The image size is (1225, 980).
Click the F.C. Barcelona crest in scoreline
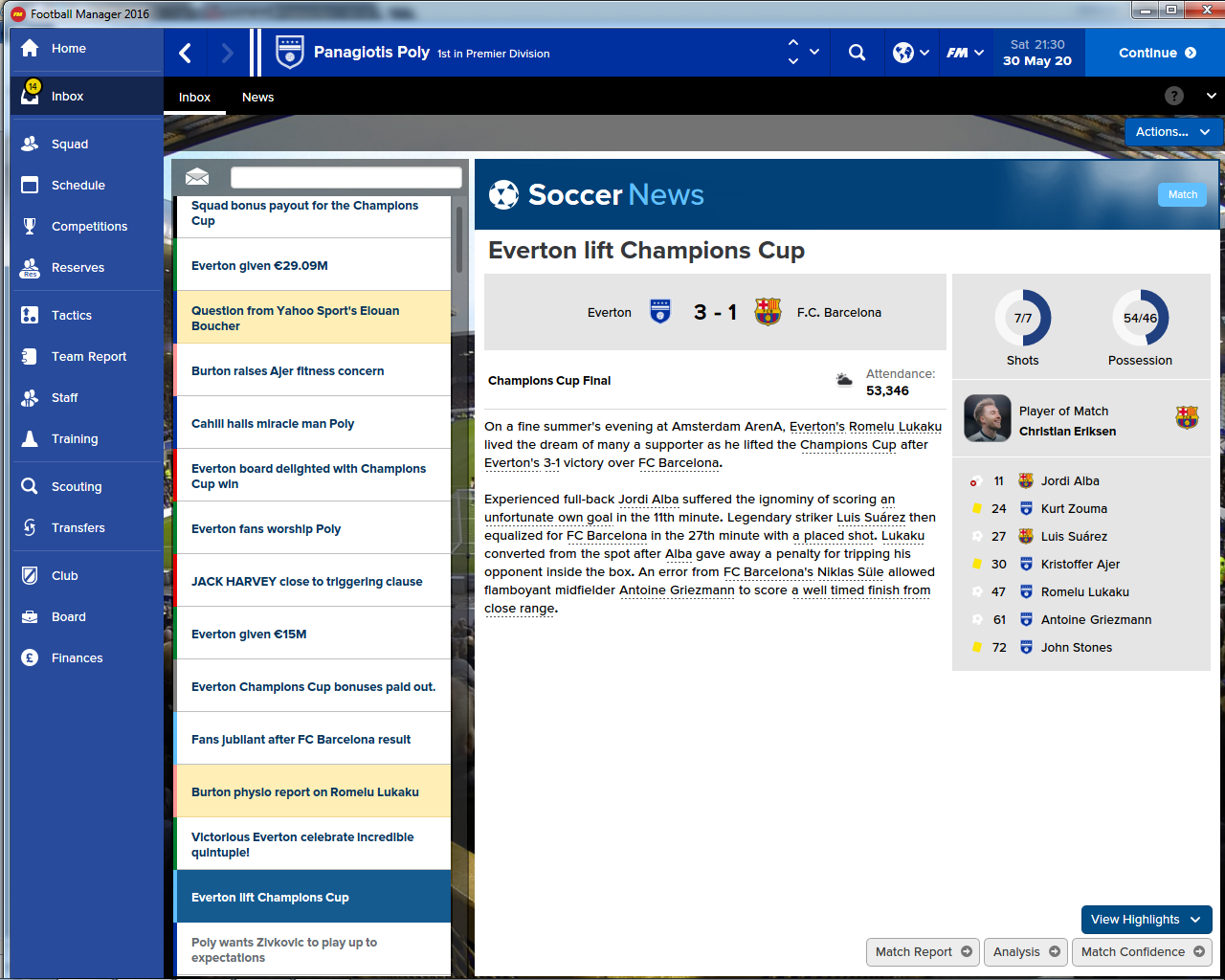(x=768, y=312)
